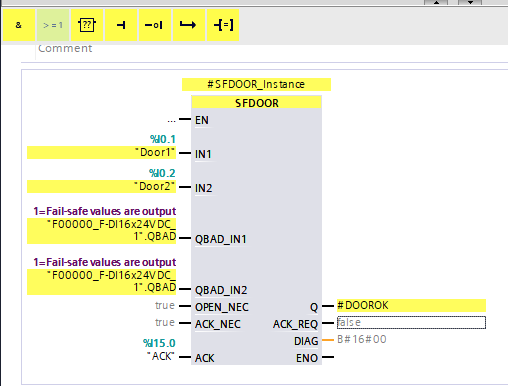
Task: Click the IN1 input pin label
Action: pos(203,154)
